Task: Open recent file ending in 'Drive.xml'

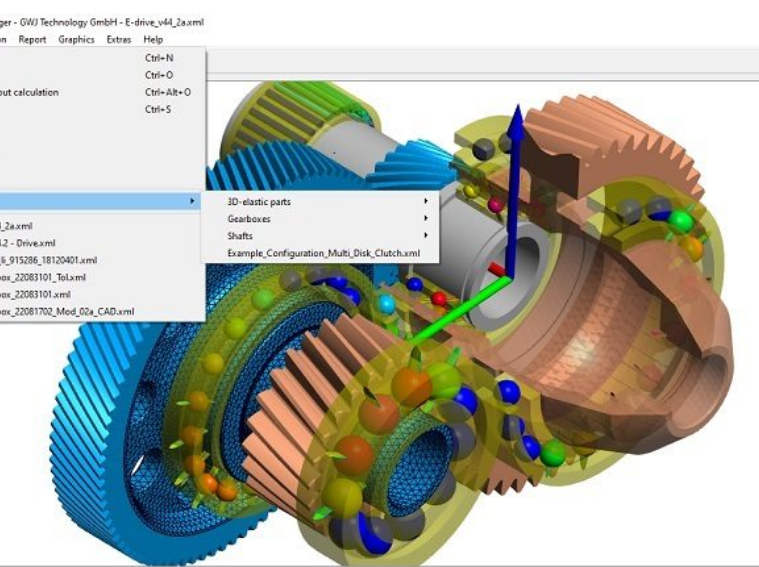Action: [30, 243]
